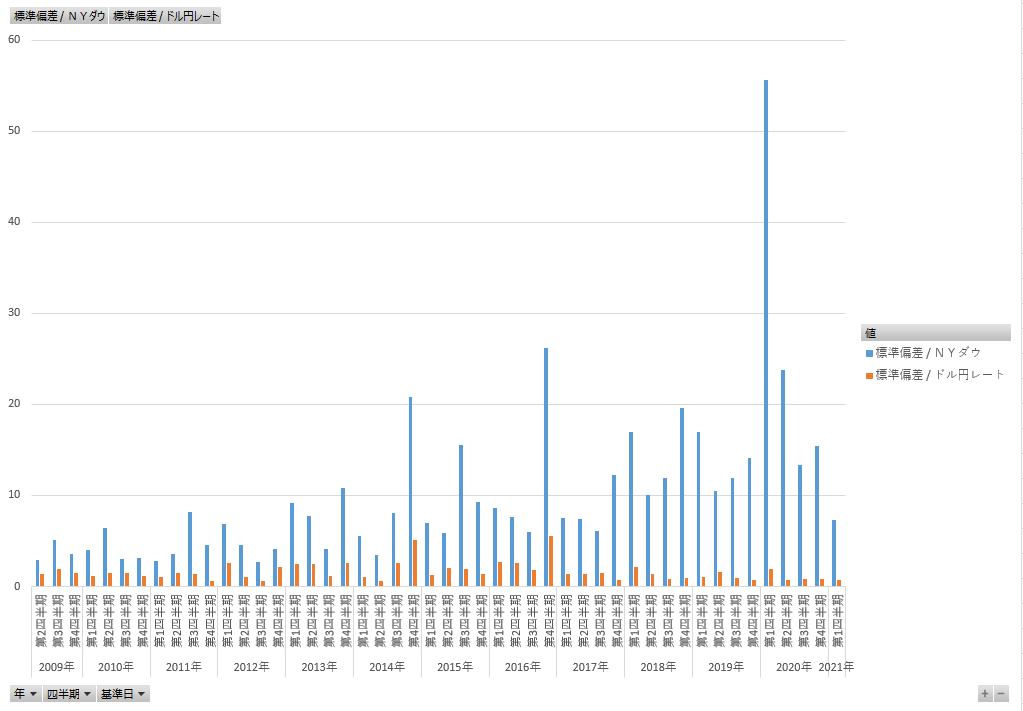Click the 値 legend header
Viewport: 1023px width, 711px height.
click(935, 333)
